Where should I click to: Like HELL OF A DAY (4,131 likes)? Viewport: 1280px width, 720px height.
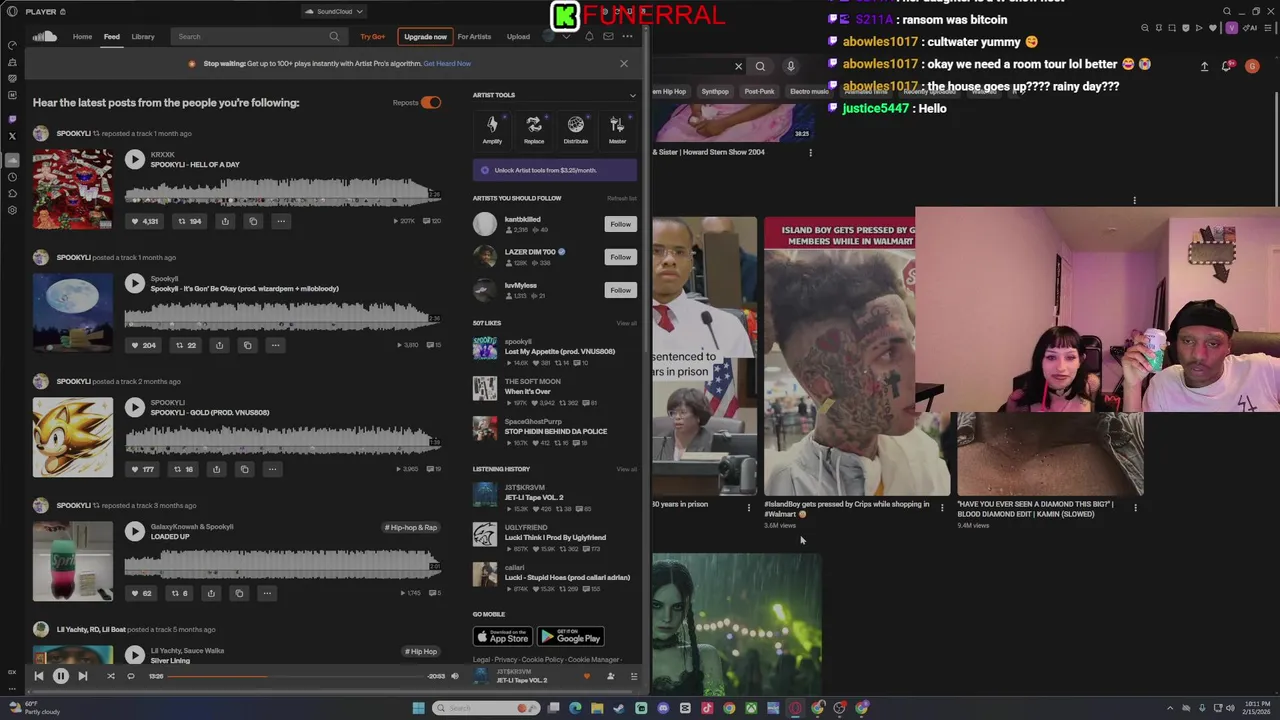(x=146, y=221)
